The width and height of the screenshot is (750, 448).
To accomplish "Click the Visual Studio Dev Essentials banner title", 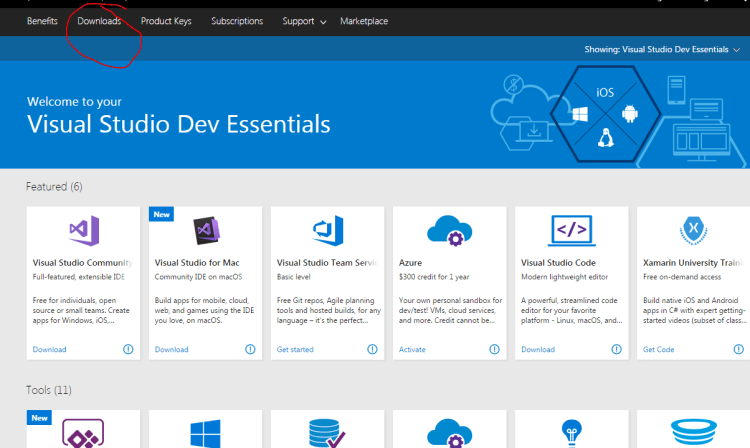I will point(178,124).
